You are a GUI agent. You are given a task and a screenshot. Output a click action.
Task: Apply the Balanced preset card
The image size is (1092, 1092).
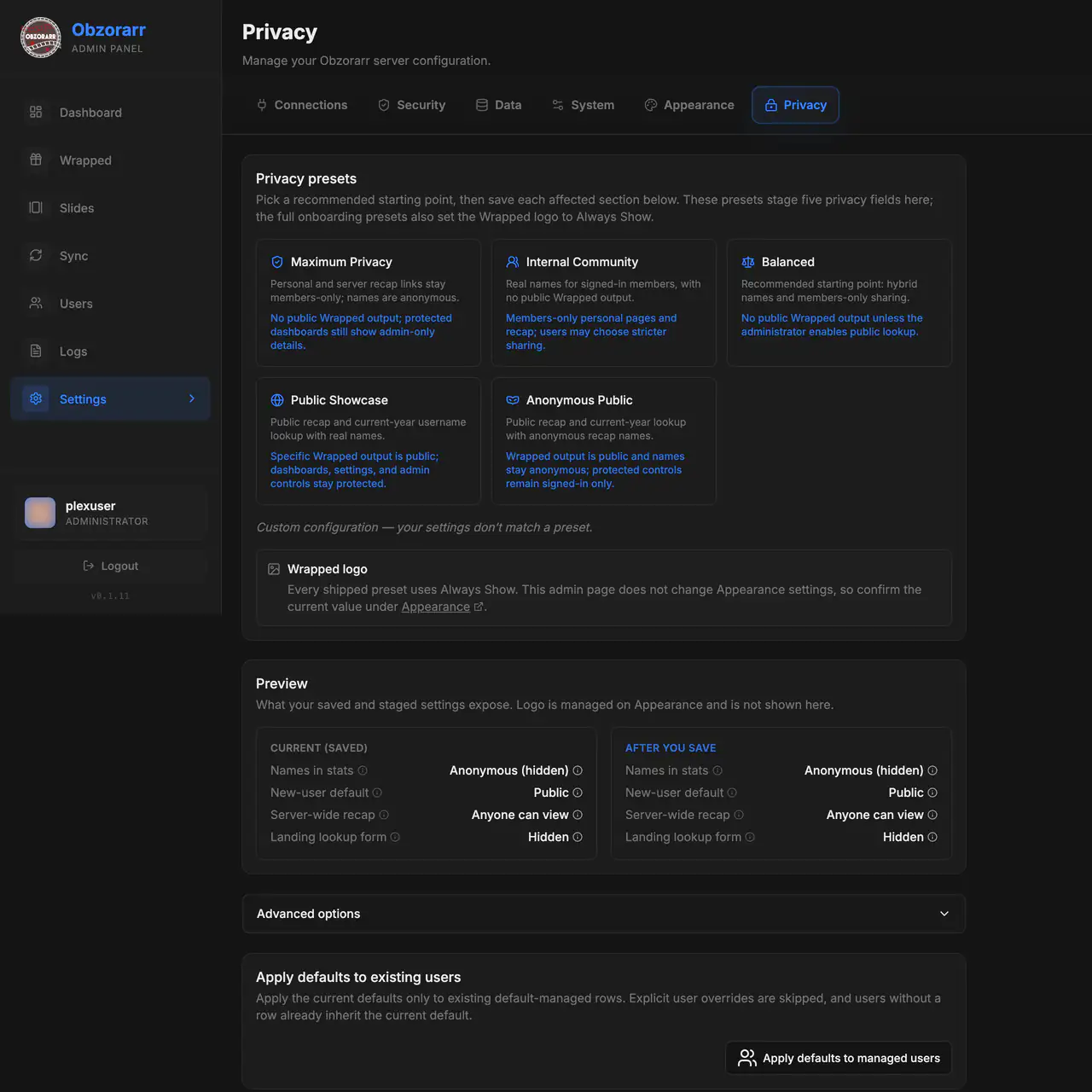839,303
